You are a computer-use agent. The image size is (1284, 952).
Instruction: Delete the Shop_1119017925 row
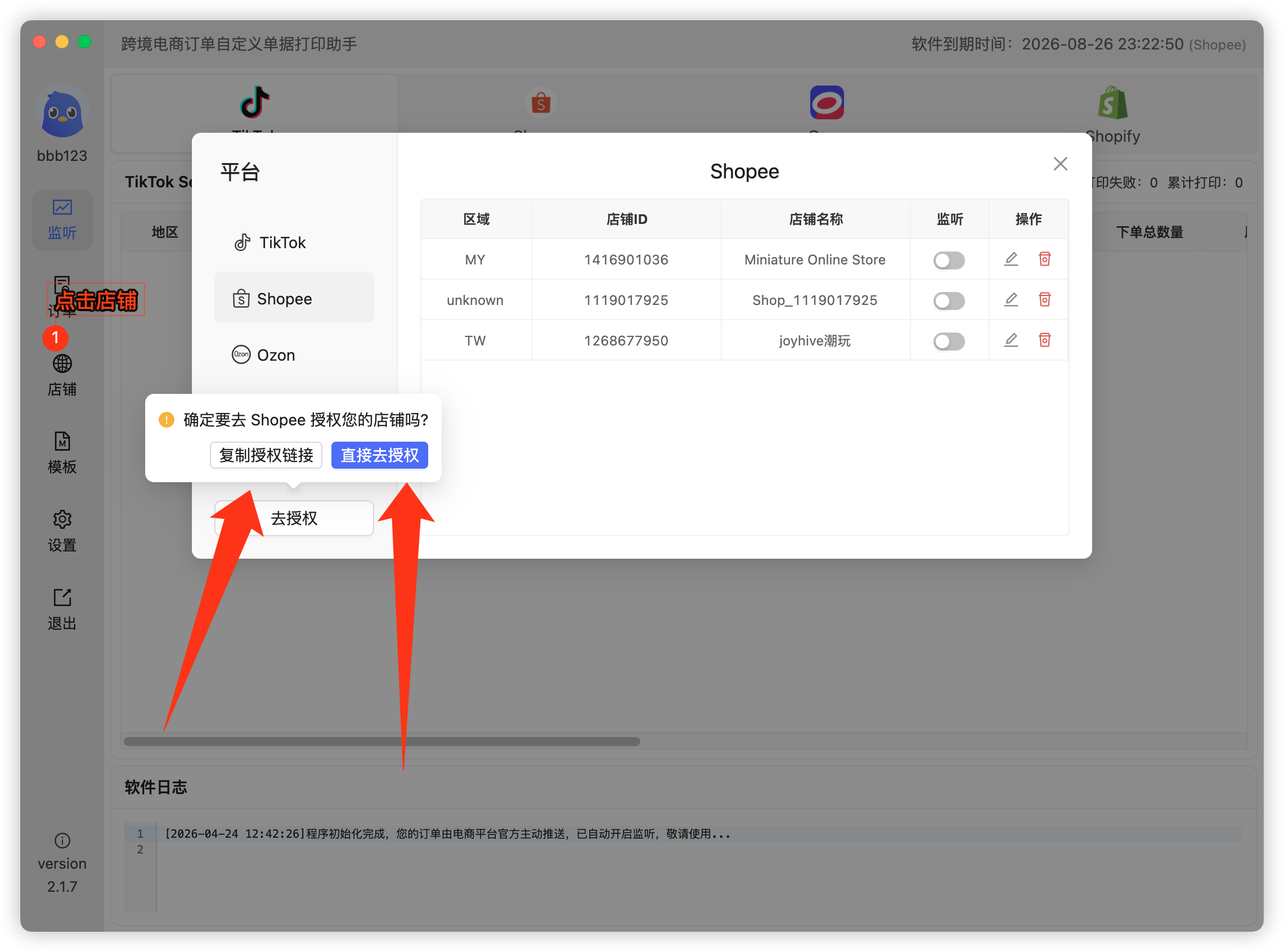pyautogui.click(x=1044, y=300)
